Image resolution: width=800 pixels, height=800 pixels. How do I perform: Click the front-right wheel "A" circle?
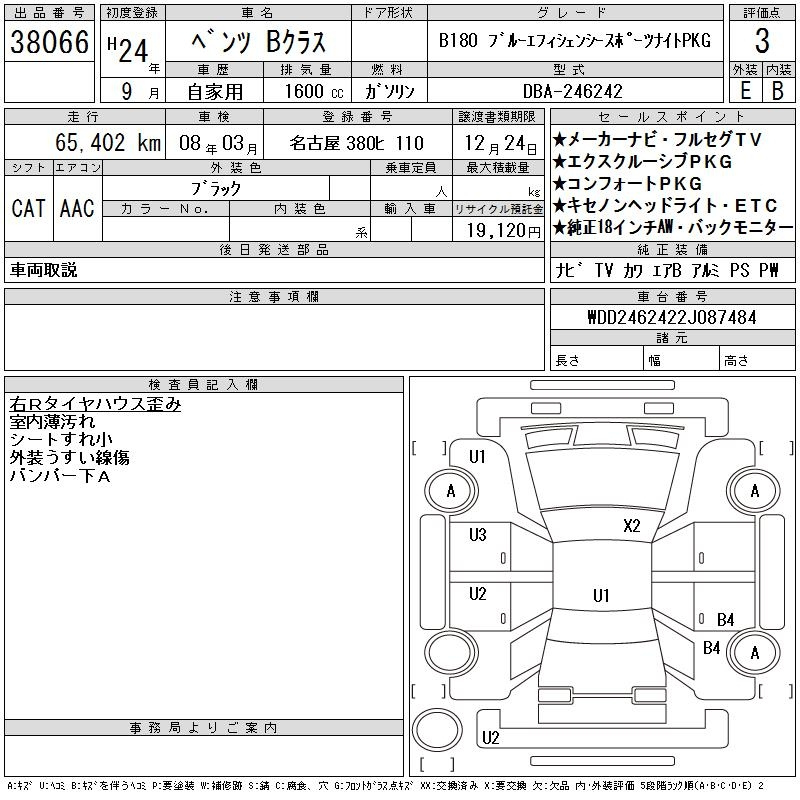754,491
